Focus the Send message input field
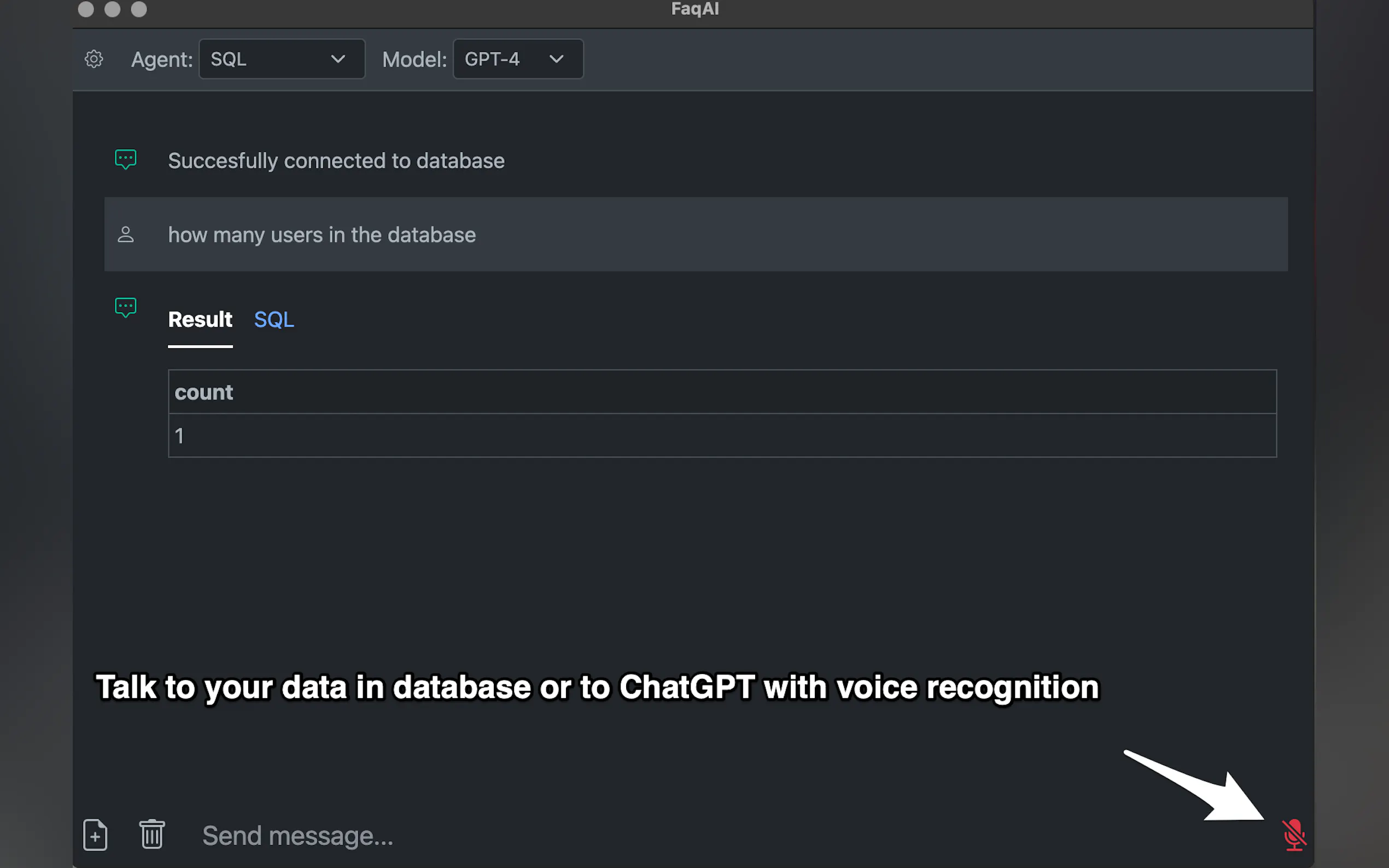The image size is (1389, 868). pyautogui.click(x=689, y=836)
